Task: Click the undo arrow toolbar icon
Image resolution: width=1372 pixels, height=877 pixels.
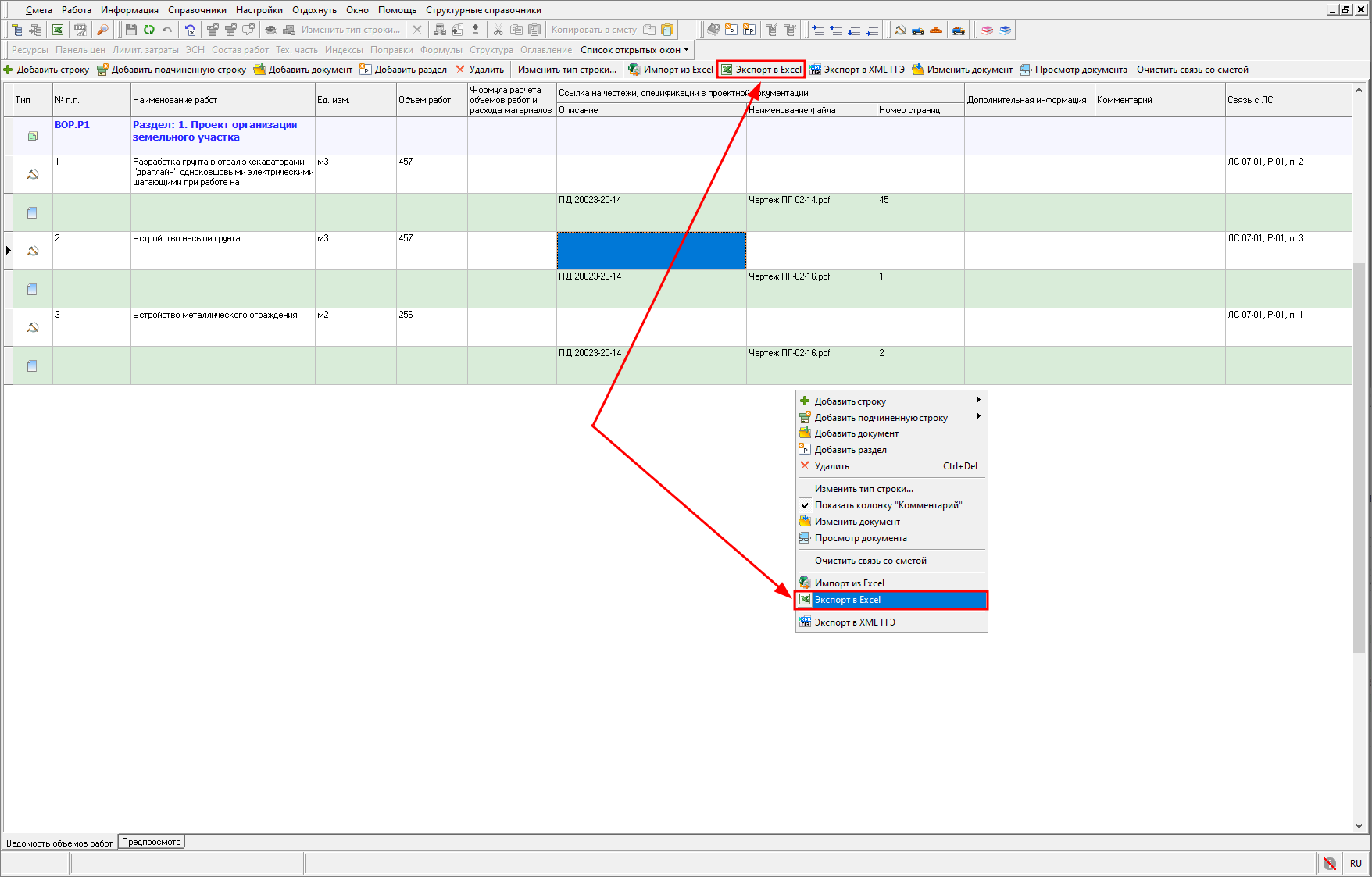Action: click(167, 30)
